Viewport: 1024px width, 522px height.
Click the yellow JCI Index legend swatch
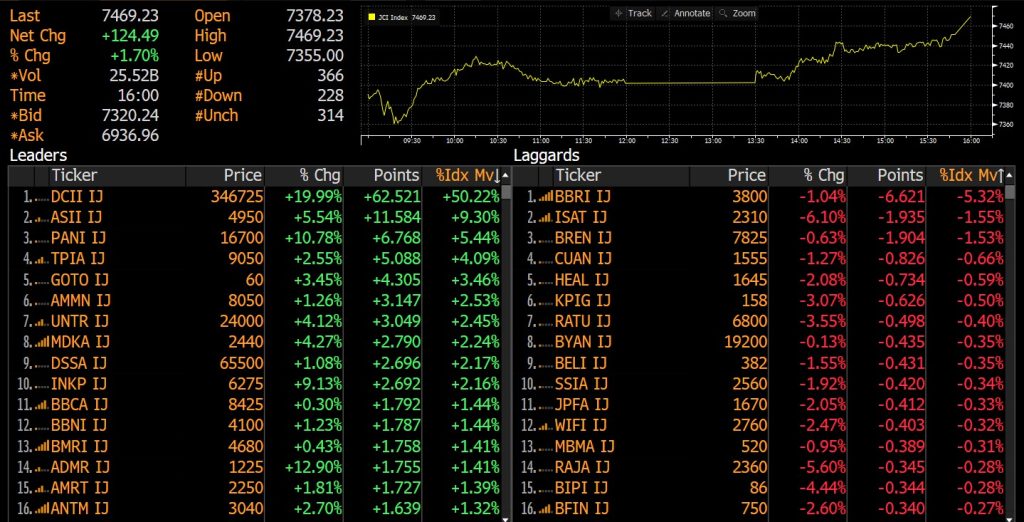(x=374, y=16)
